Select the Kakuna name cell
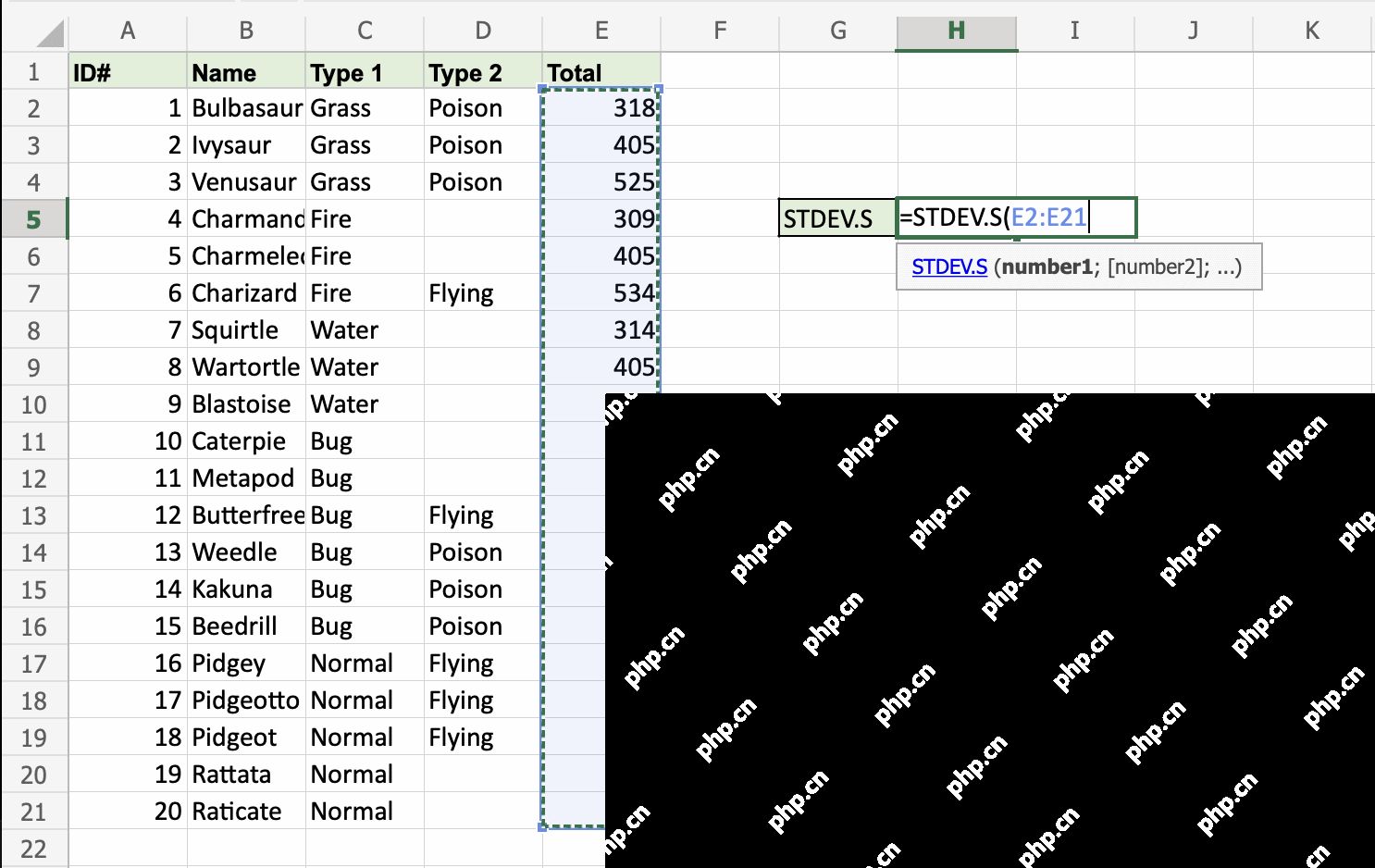This screenshot has width=1375, height=868. pos(246,589)
